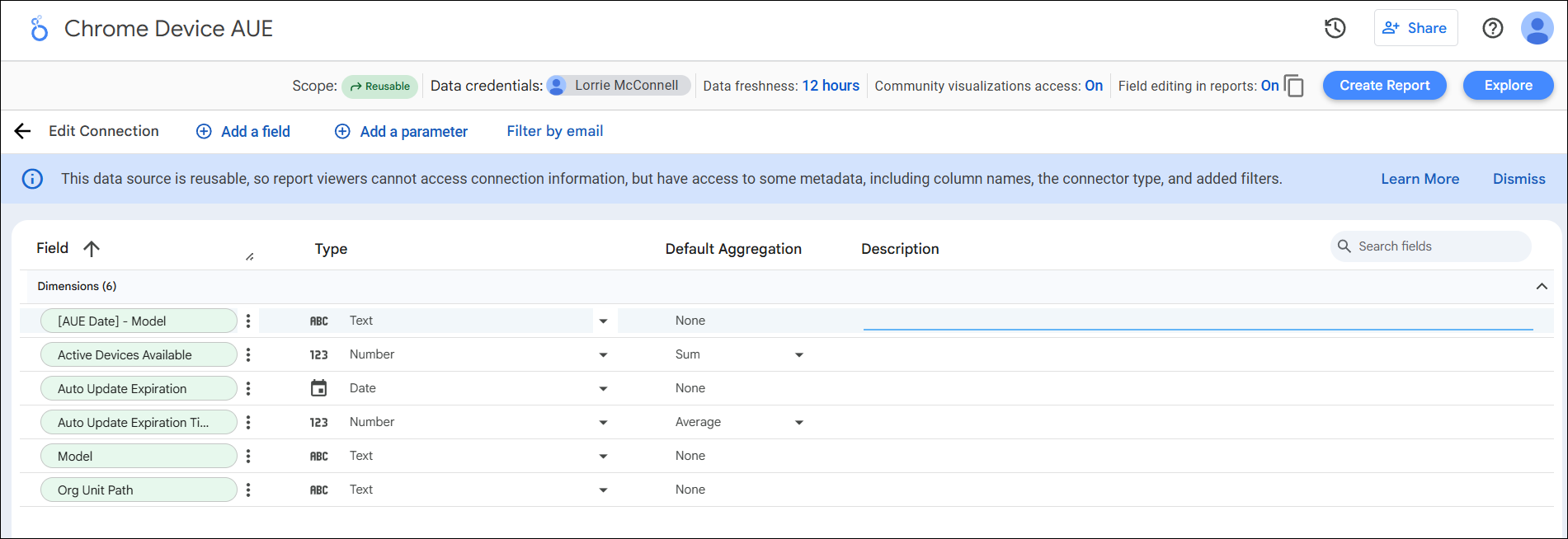Click Add a parameter
This screenshot has width=1568, height=539.
[x=401, y=132]
